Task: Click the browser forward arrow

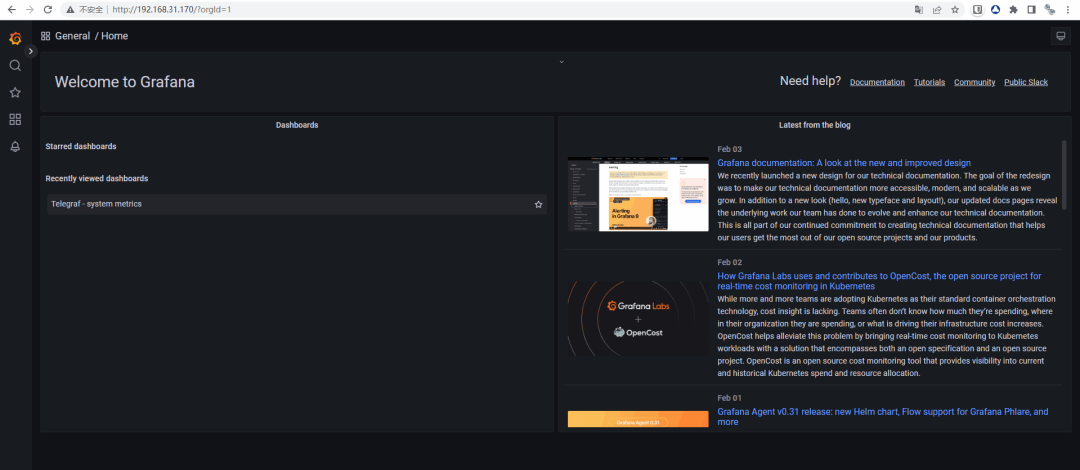Action: (x=30, y=10)
